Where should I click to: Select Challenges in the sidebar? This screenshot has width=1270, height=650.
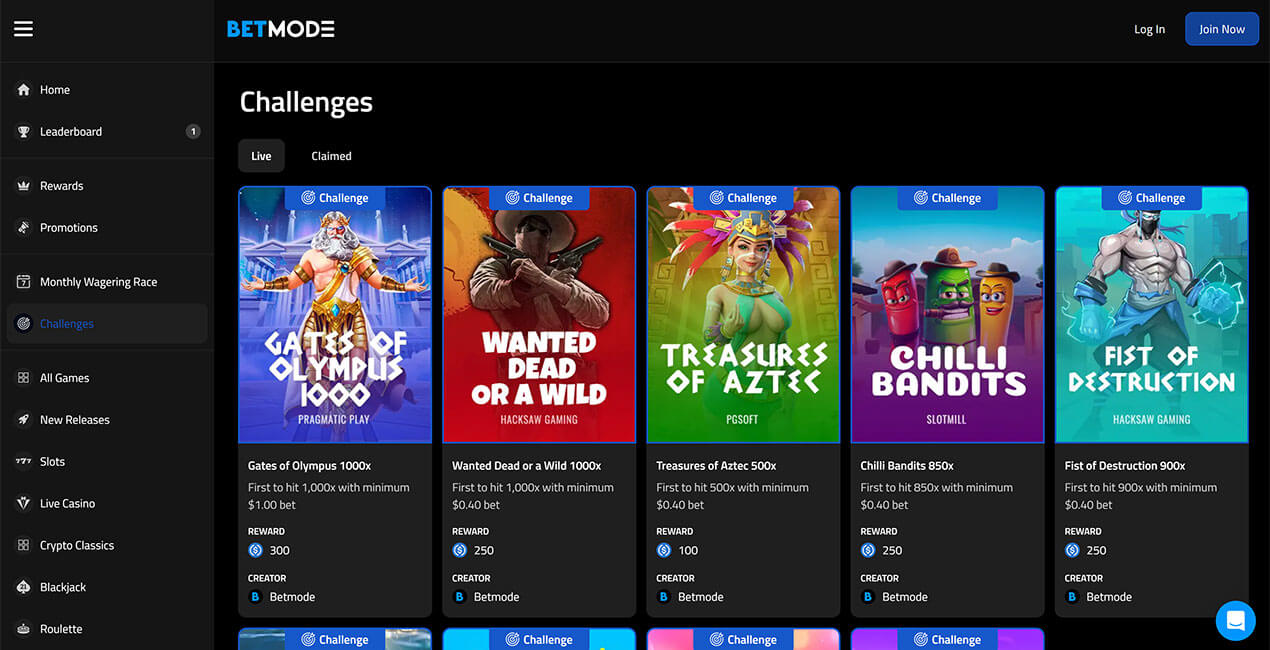pos(107,324)
